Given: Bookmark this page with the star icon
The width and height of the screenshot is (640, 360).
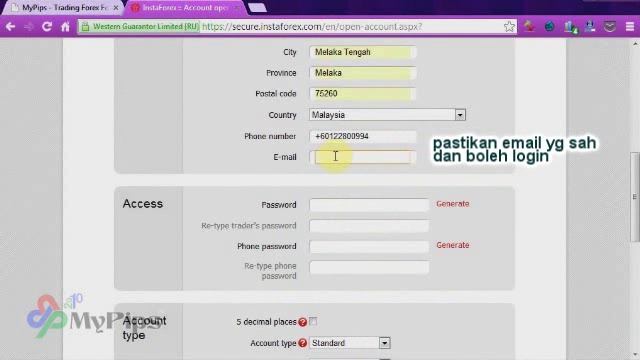Looking at the screenshot, I should (509, 27).
